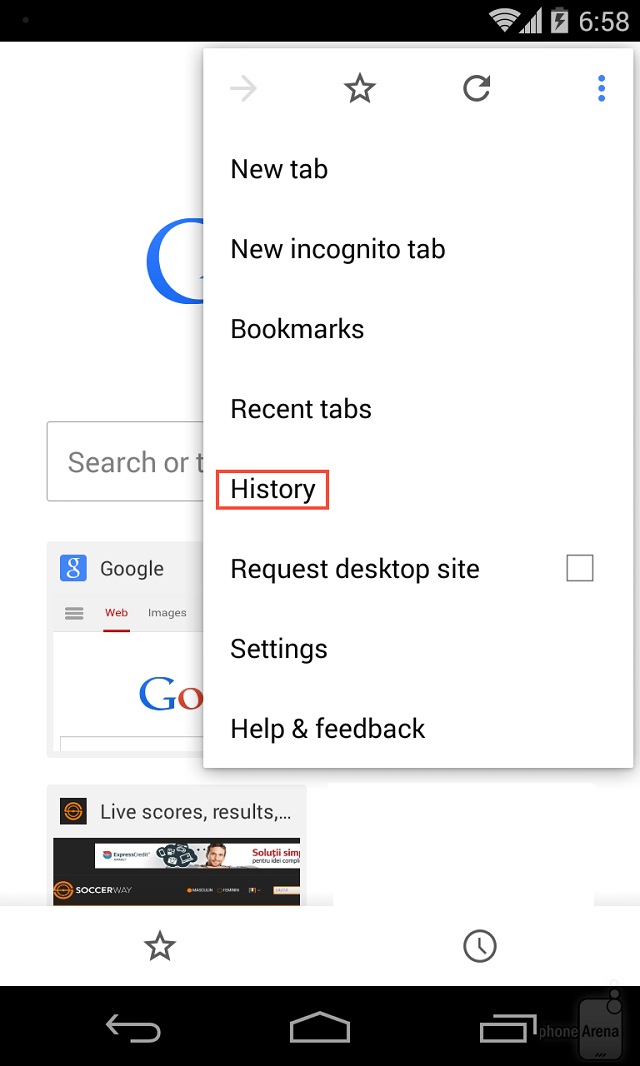640x1066 pixels.
Task: Tap the search or type bar
Action: [x=125, y=461]
